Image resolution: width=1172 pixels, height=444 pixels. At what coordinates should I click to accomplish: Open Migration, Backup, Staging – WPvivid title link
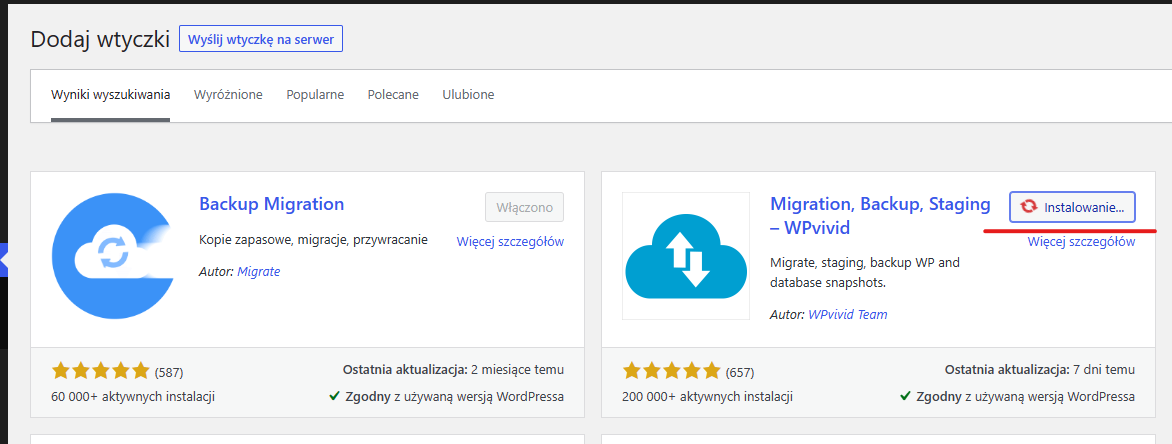coord(880,216)
